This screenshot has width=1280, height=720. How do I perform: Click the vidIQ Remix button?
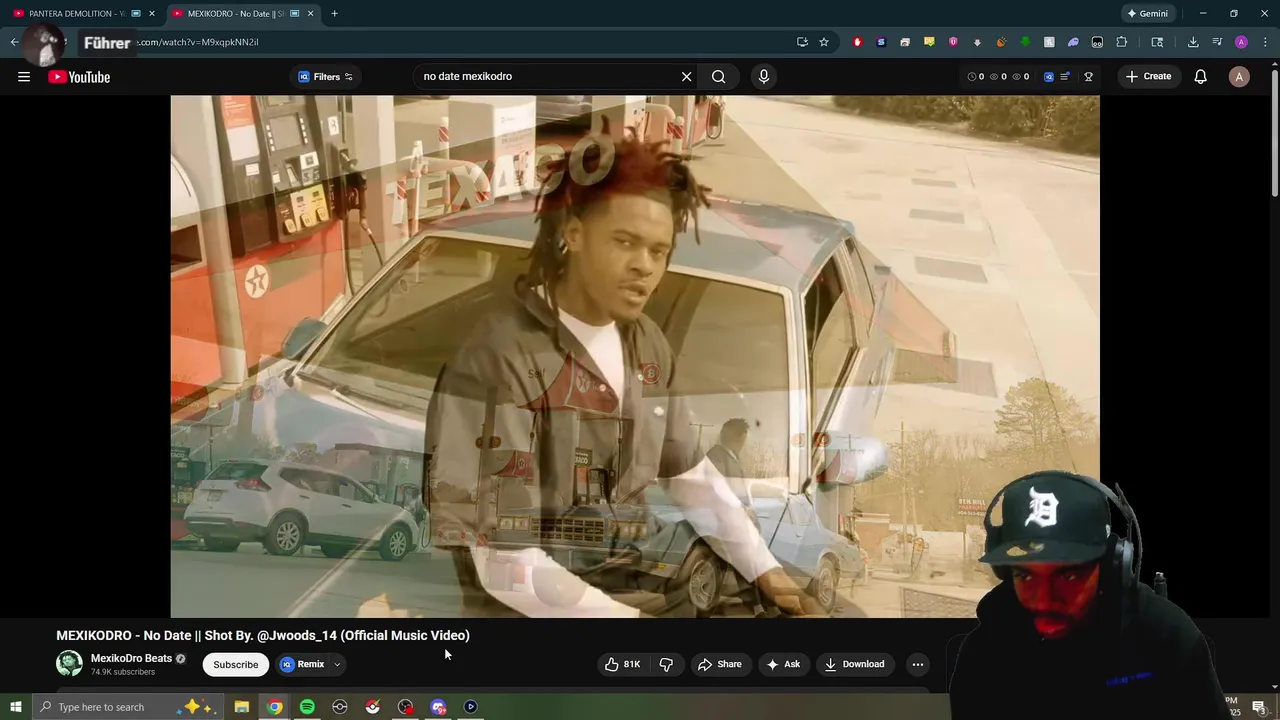[x=302, y=664]
